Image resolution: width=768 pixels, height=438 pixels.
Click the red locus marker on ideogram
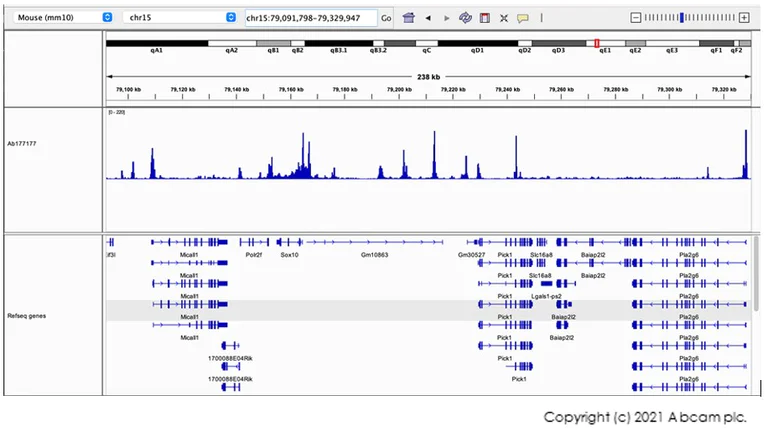[x=597, y=44]
